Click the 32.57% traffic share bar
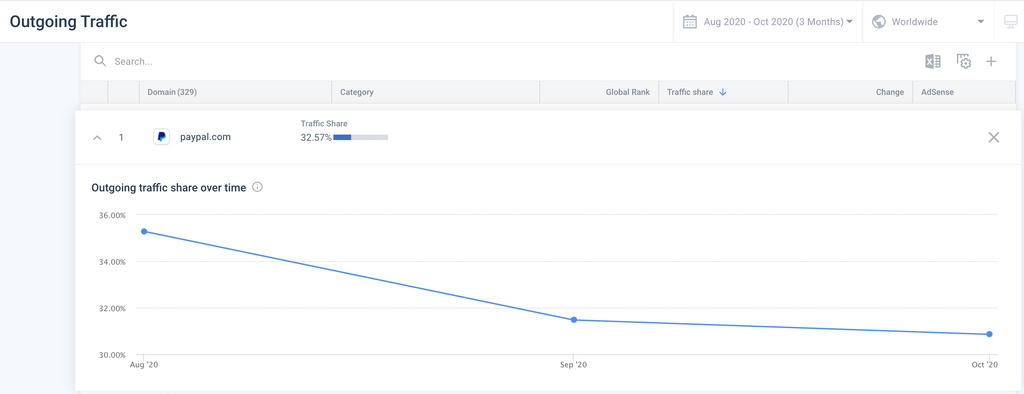The width and height of the screenshot is (1024, 394). 360,137
